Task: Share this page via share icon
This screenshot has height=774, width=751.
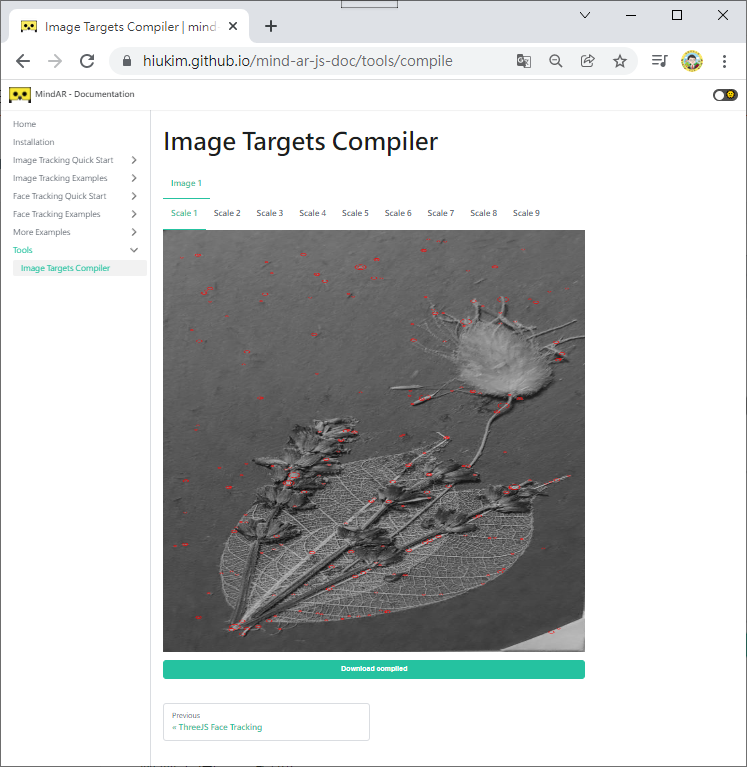Action: (588, 61)
